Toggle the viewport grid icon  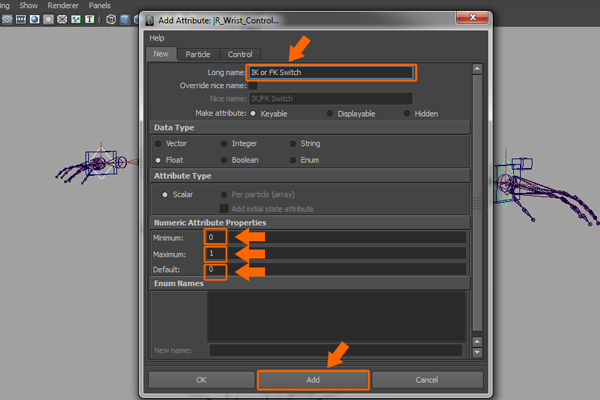tap(7, 19)
